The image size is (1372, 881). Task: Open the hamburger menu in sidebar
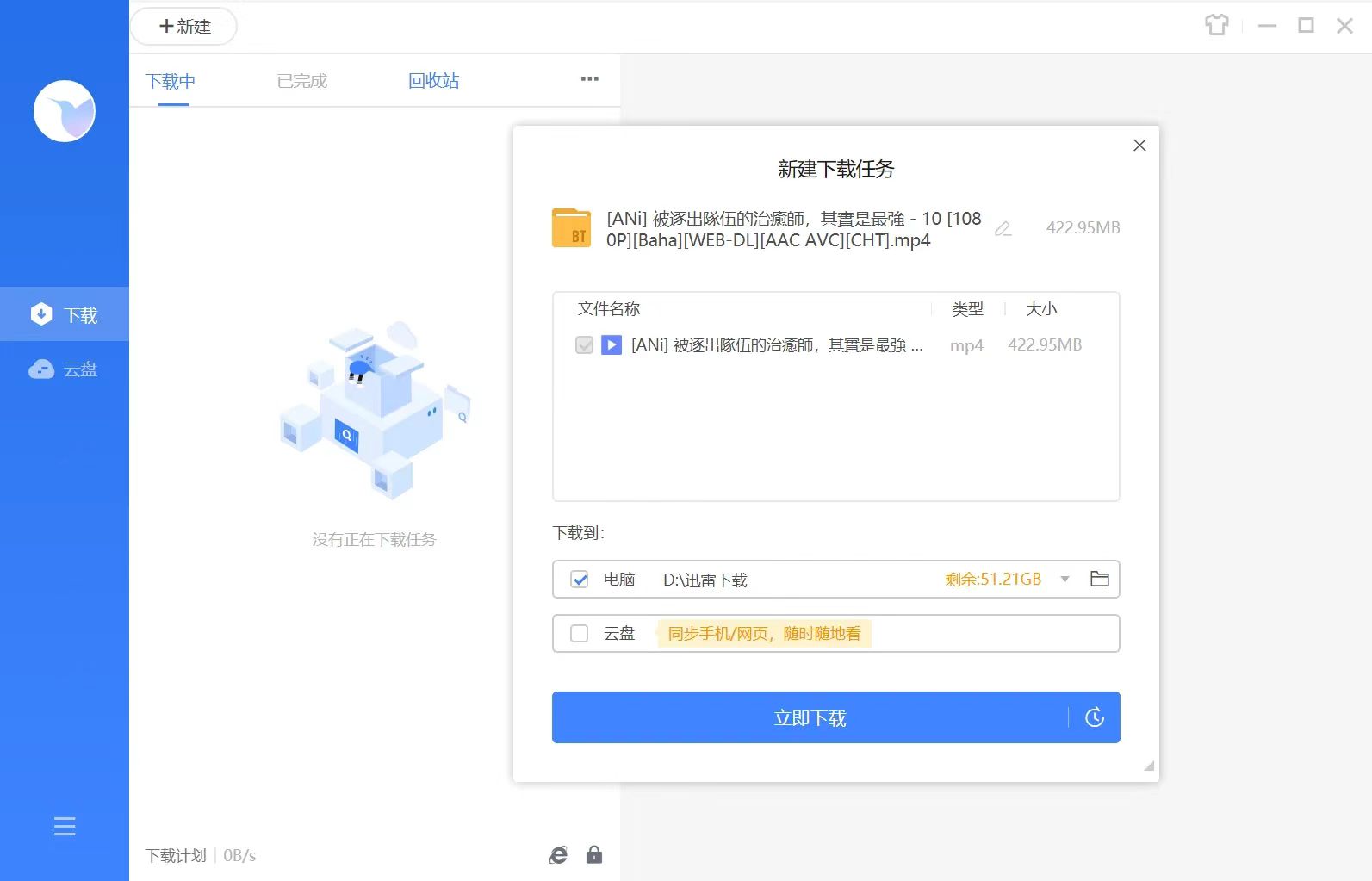click(x=65, y=827)
